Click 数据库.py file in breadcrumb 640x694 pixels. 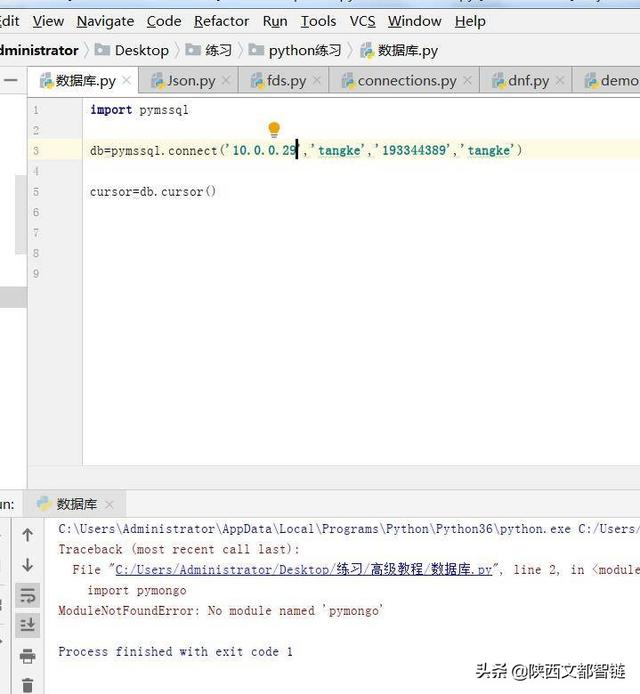pyautogui.click(x=399, y=50)
